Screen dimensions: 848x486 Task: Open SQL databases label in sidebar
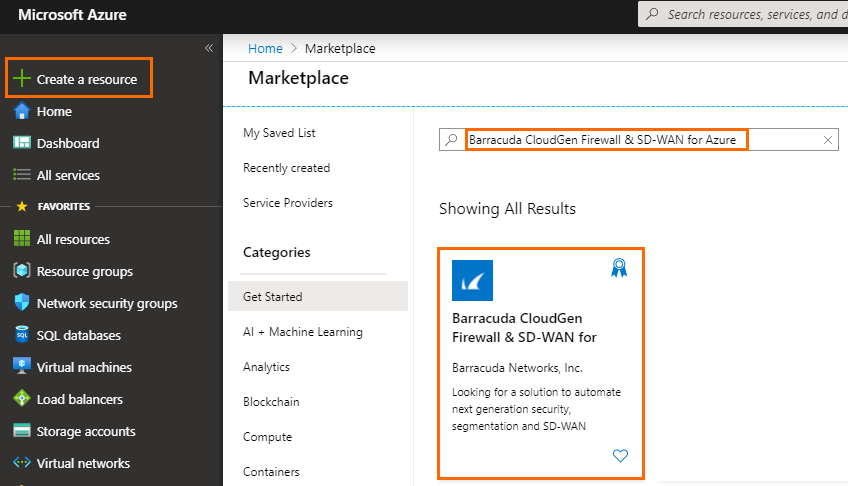[x=79, y=335]
